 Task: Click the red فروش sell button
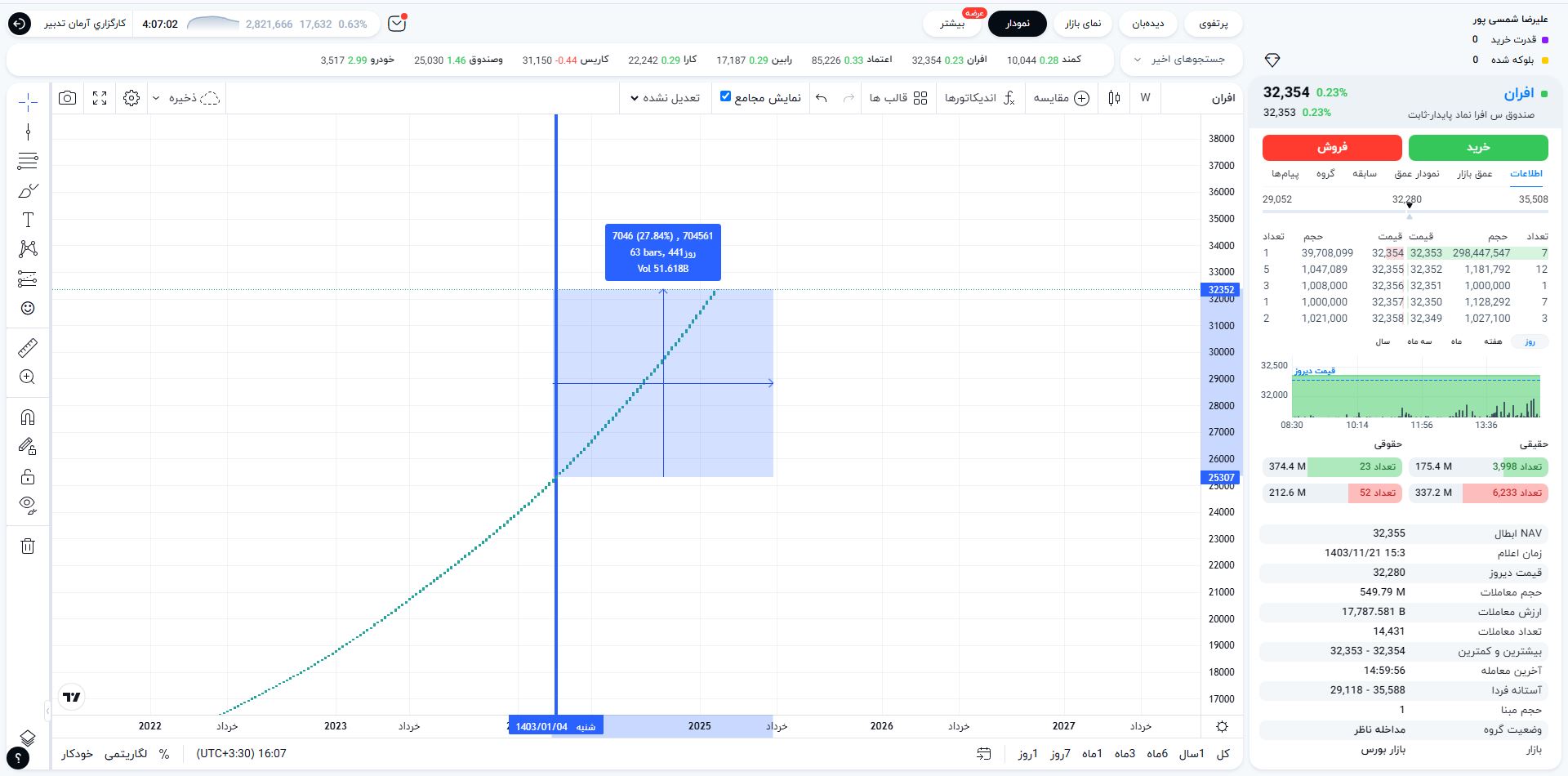1332,147
